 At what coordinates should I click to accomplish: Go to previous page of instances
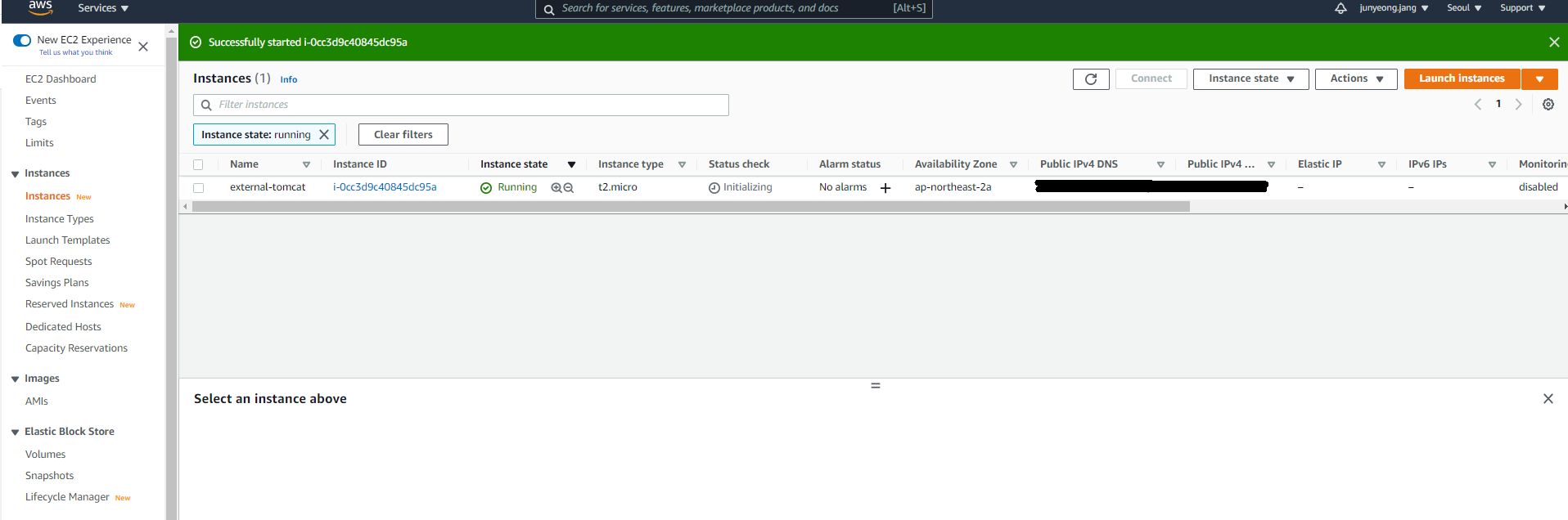pos(1478,104)
